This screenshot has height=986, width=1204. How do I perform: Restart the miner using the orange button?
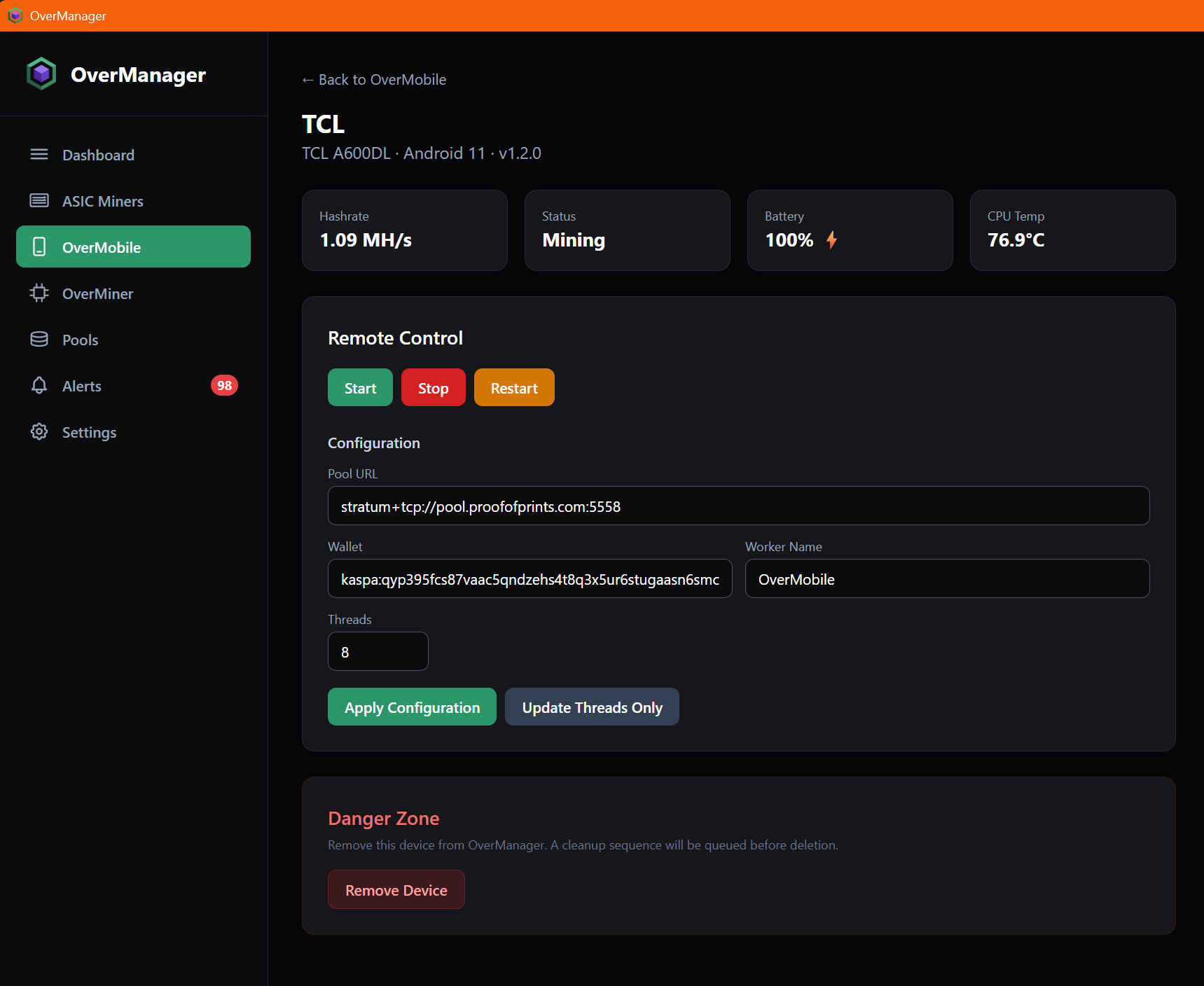pyautogui.click(x=514, y=387)
